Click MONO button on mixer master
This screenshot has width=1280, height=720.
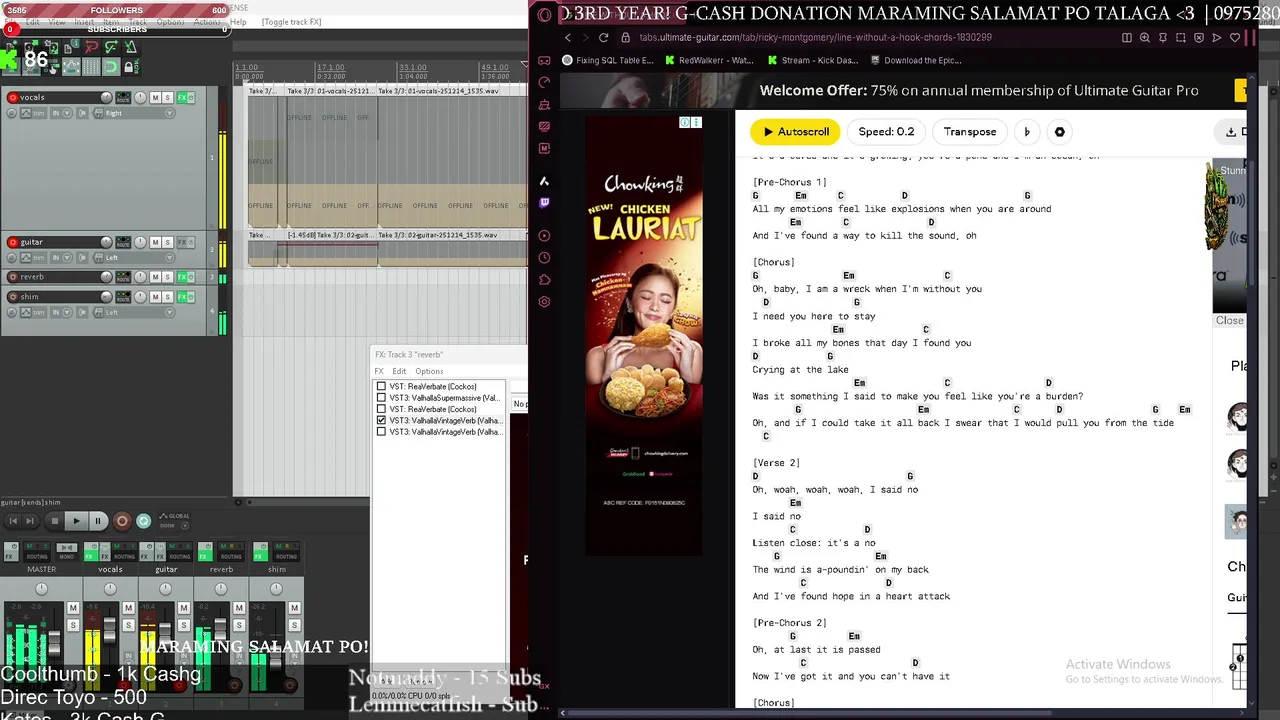click(67, 551)
